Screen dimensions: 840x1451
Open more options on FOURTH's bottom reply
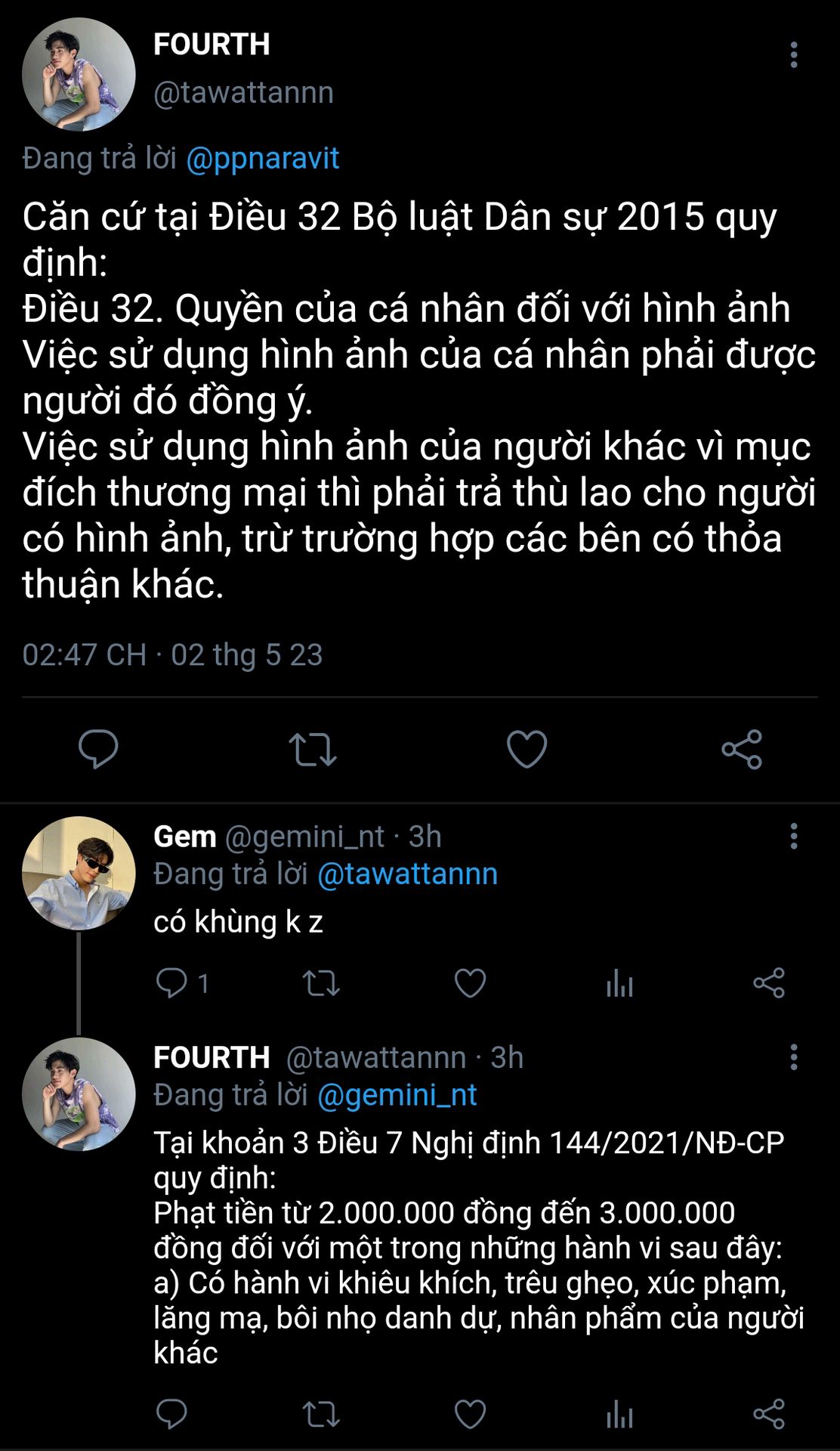793,1057
